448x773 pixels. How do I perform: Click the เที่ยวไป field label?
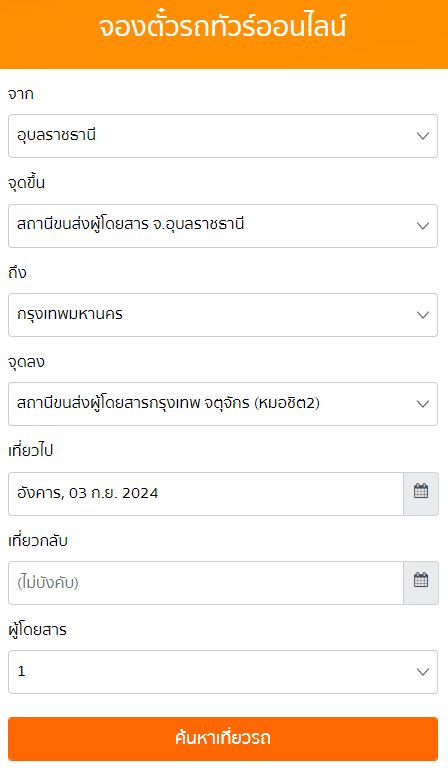coord(31,451)
